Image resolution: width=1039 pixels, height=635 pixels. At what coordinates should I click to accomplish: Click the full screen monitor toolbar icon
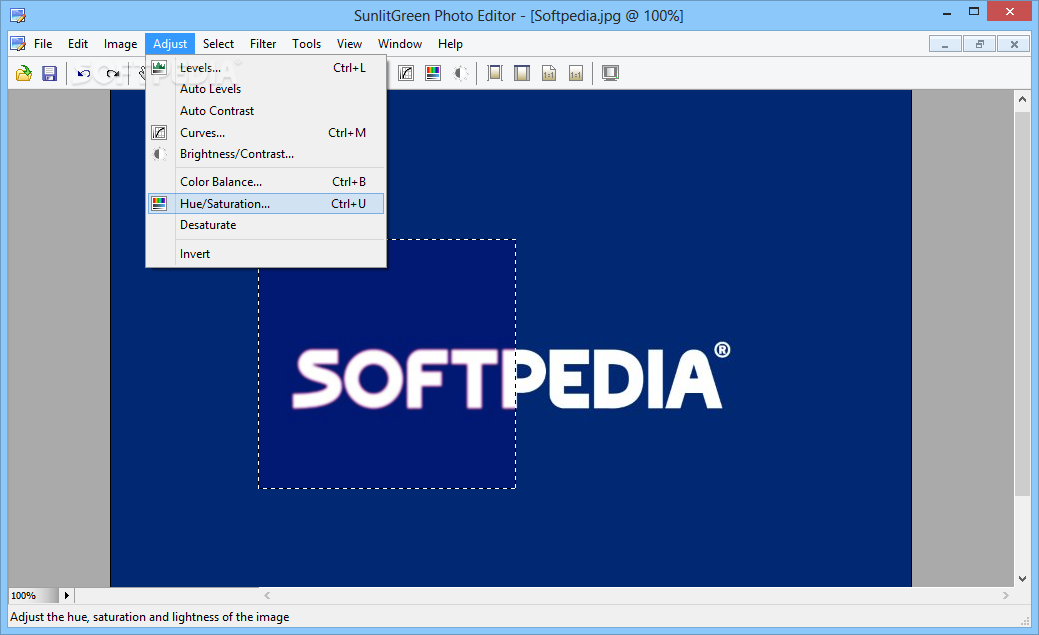click(610, 73)
